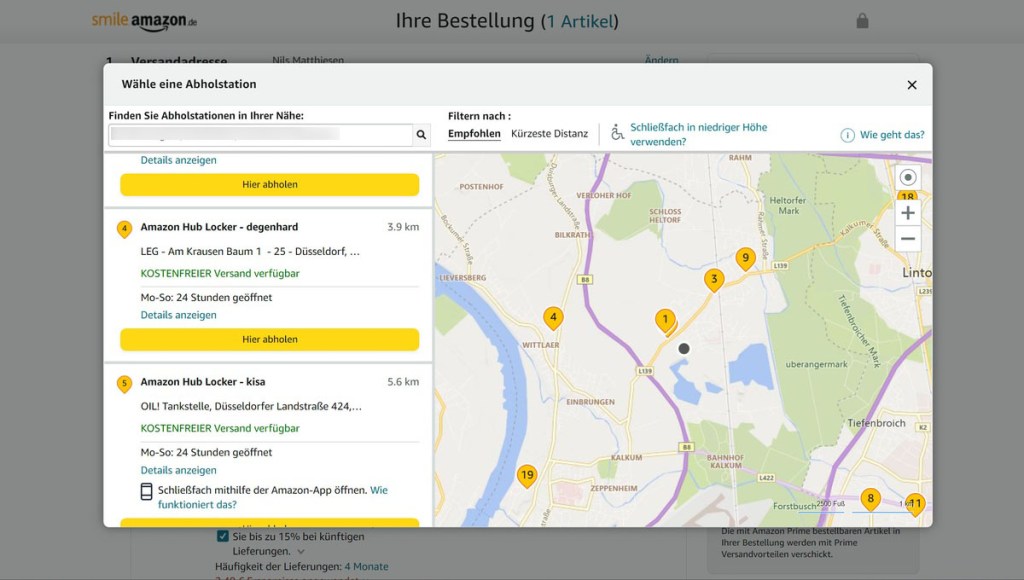Select map pin number 3
The image size is (1024, 580).
click(x=714, y=280)
